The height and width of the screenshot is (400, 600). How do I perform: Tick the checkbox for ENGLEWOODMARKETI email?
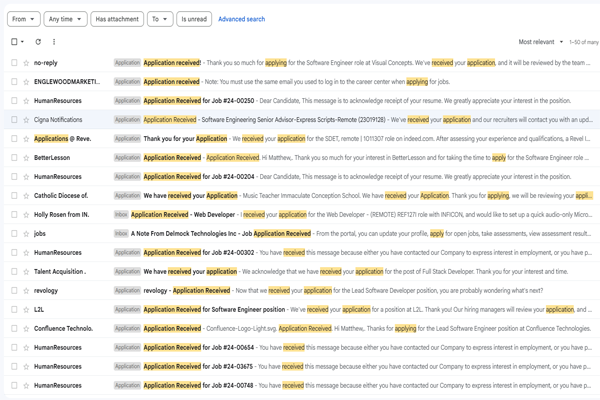click(x=14, y=81)
